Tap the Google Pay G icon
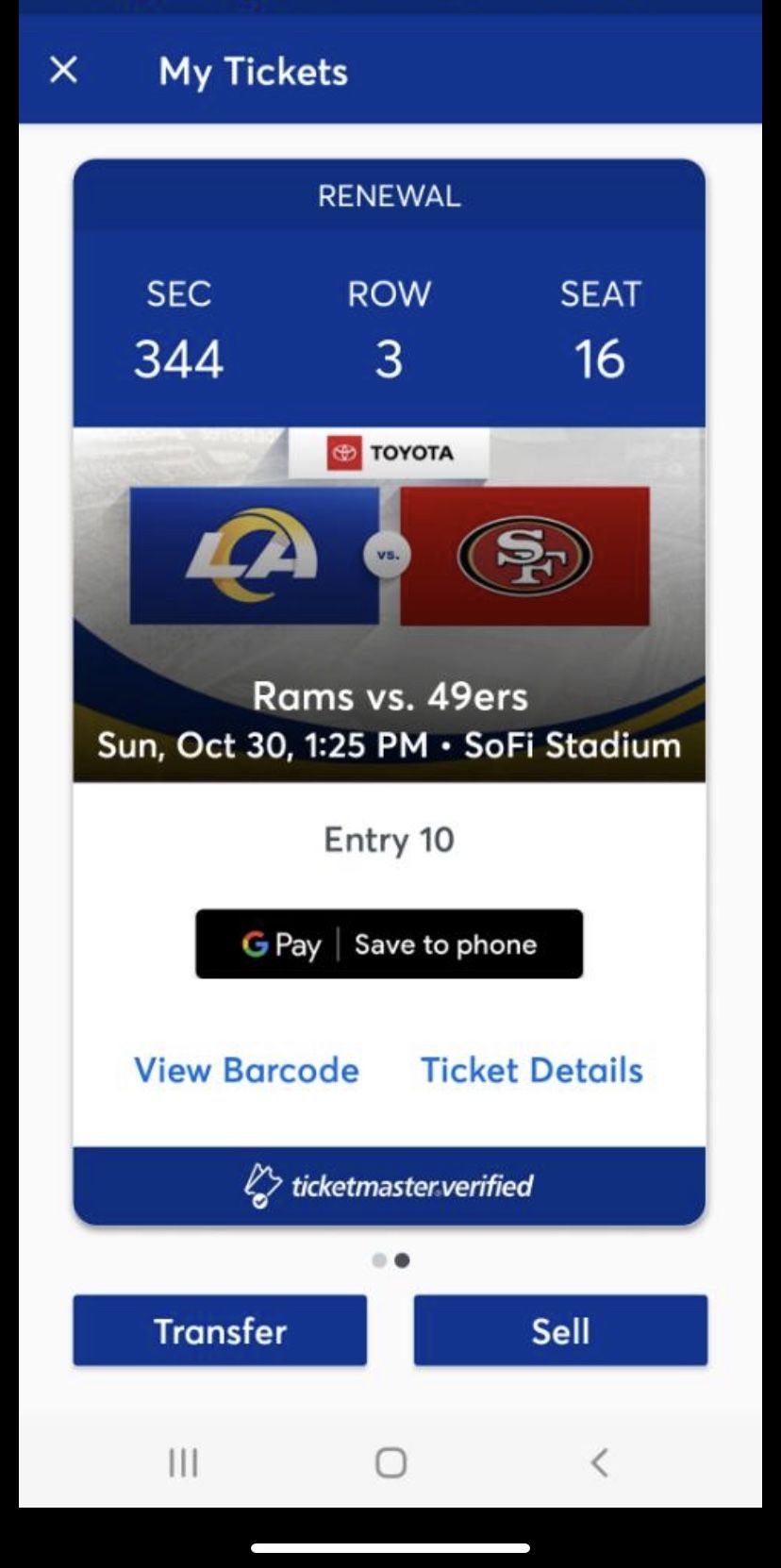 (255, 943)
